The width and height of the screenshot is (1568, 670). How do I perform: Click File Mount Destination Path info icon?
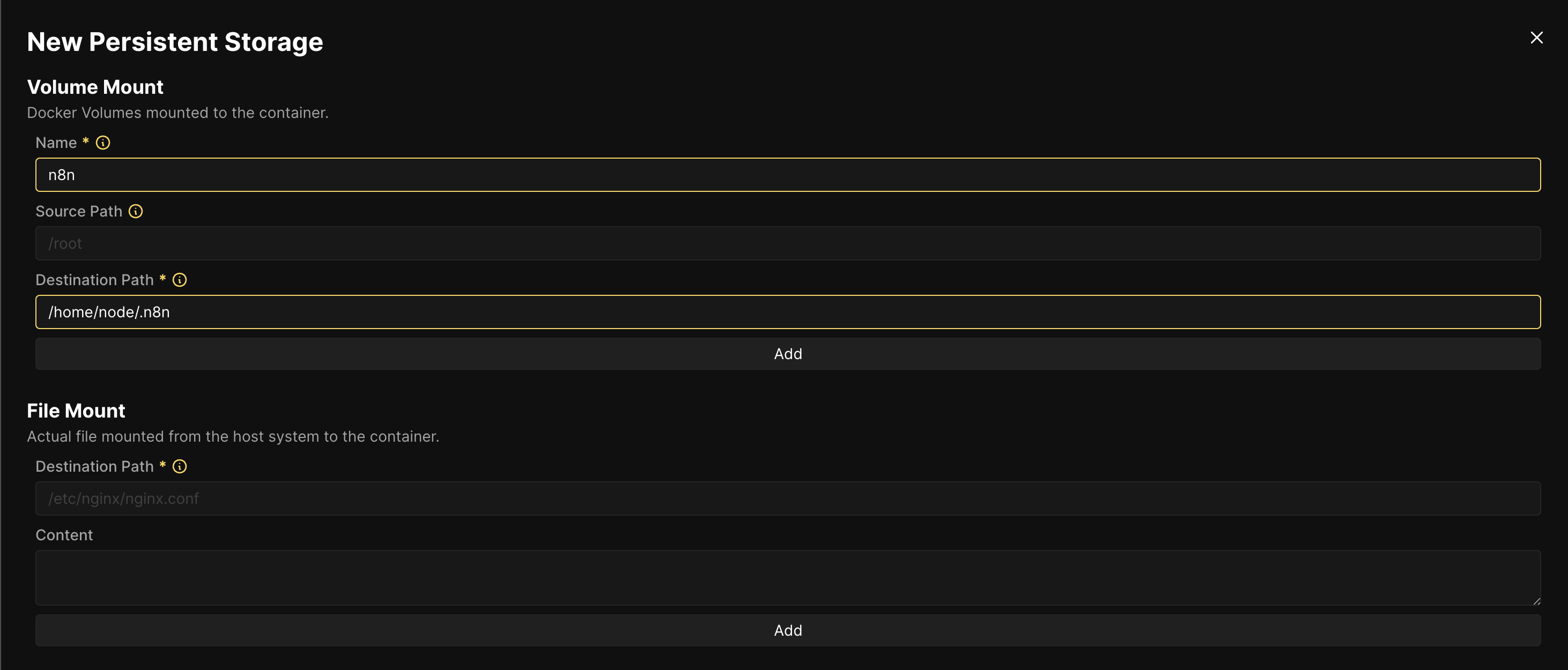[180, 466]
